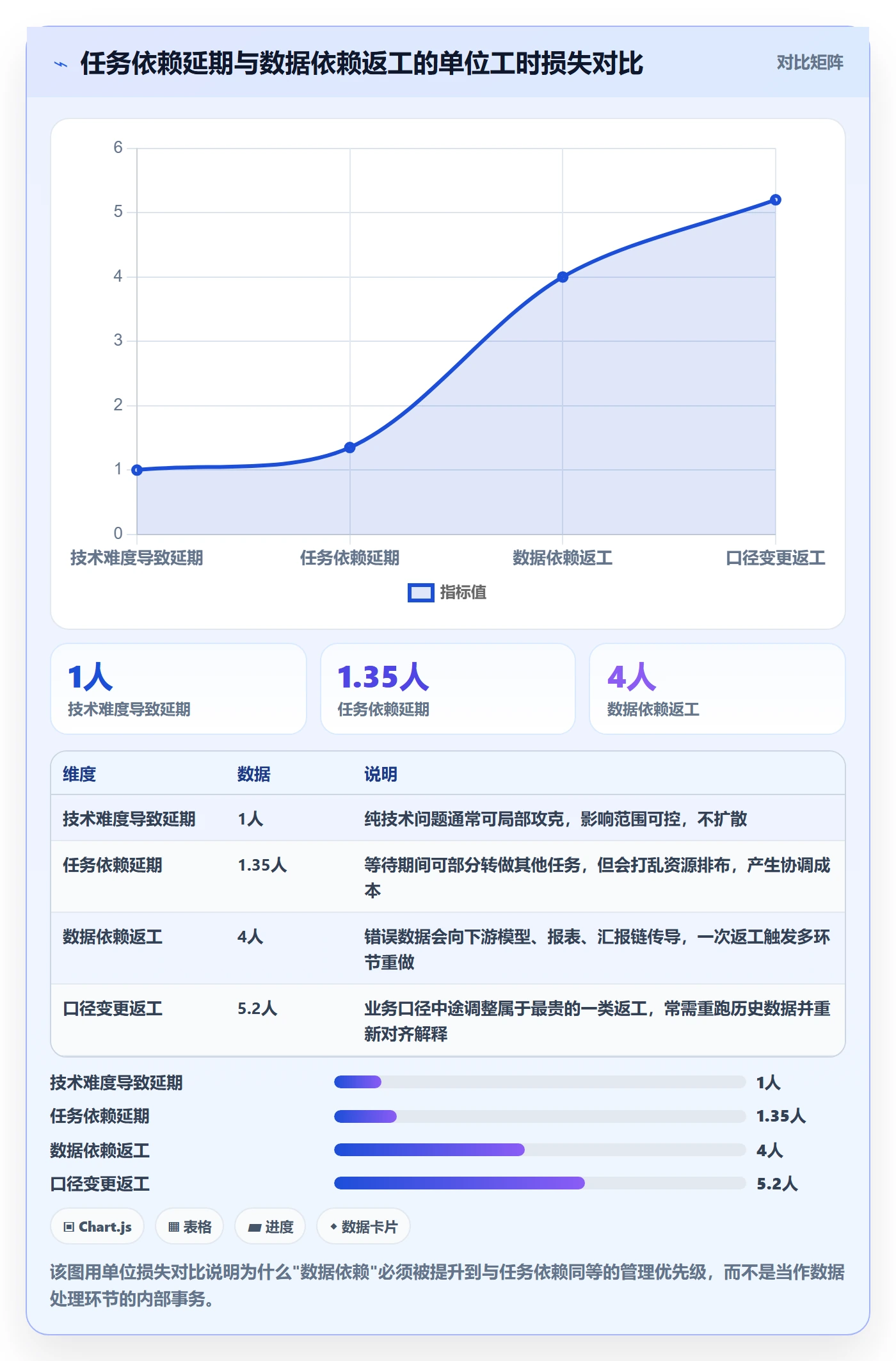Click the data point for 任务依赖延期
The width and height of the screenshot is (896, 1361).
pyautogui.click(x=349, y=447)
